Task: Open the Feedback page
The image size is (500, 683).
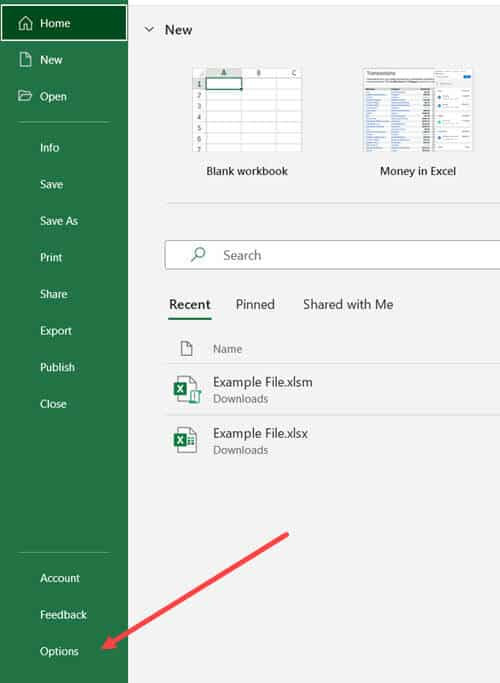Action: coord(63,615)
